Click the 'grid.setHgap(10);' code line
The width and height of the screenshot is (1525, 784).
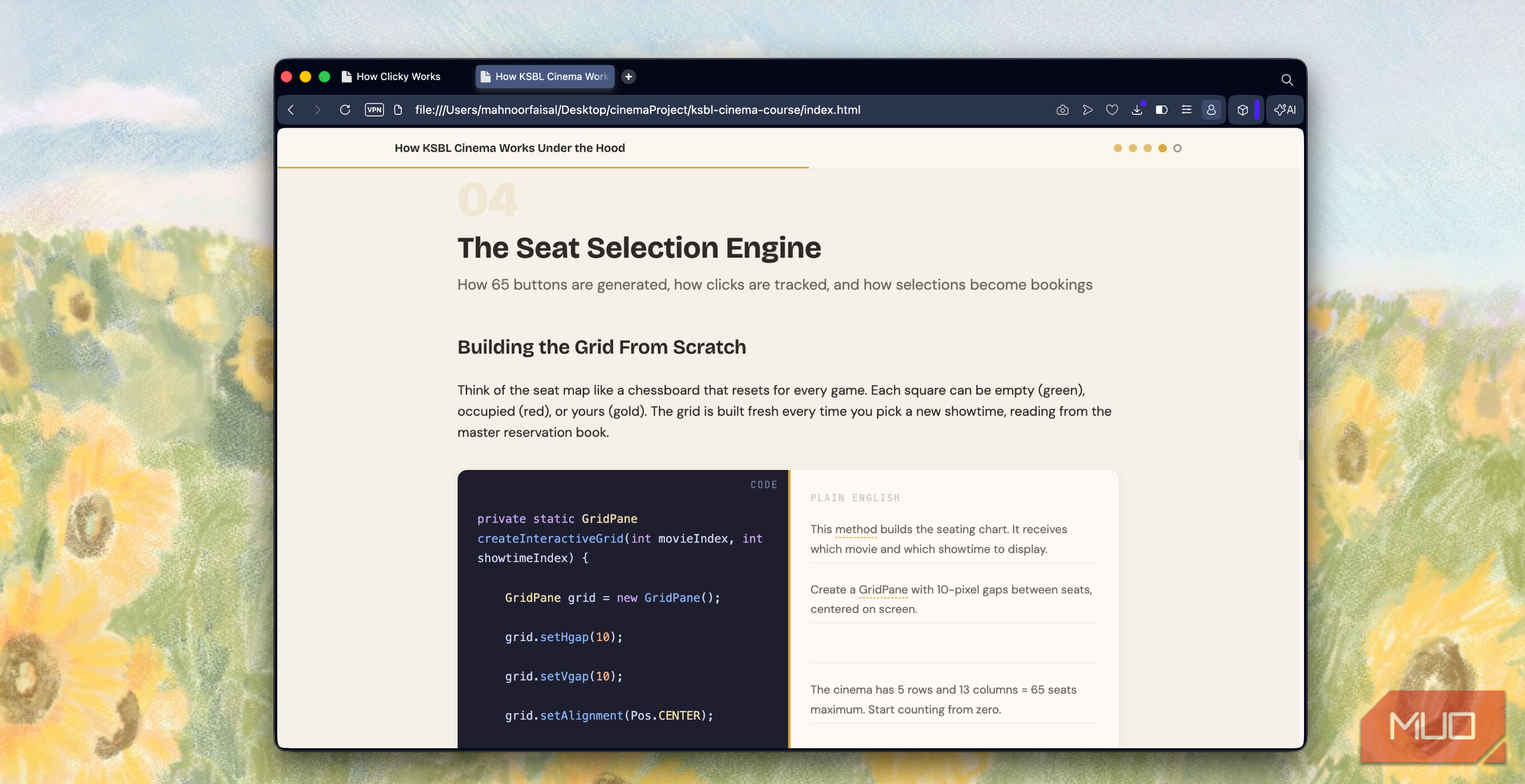coord(564,637)
